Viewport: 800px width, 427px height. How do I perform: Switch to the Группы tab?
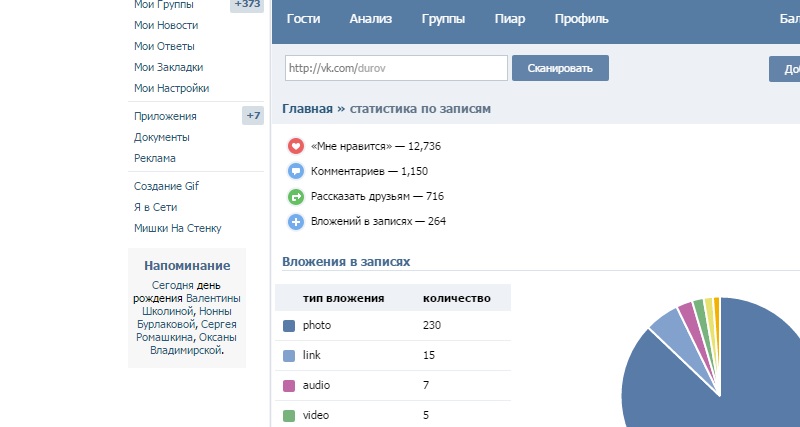click(443, 19)
